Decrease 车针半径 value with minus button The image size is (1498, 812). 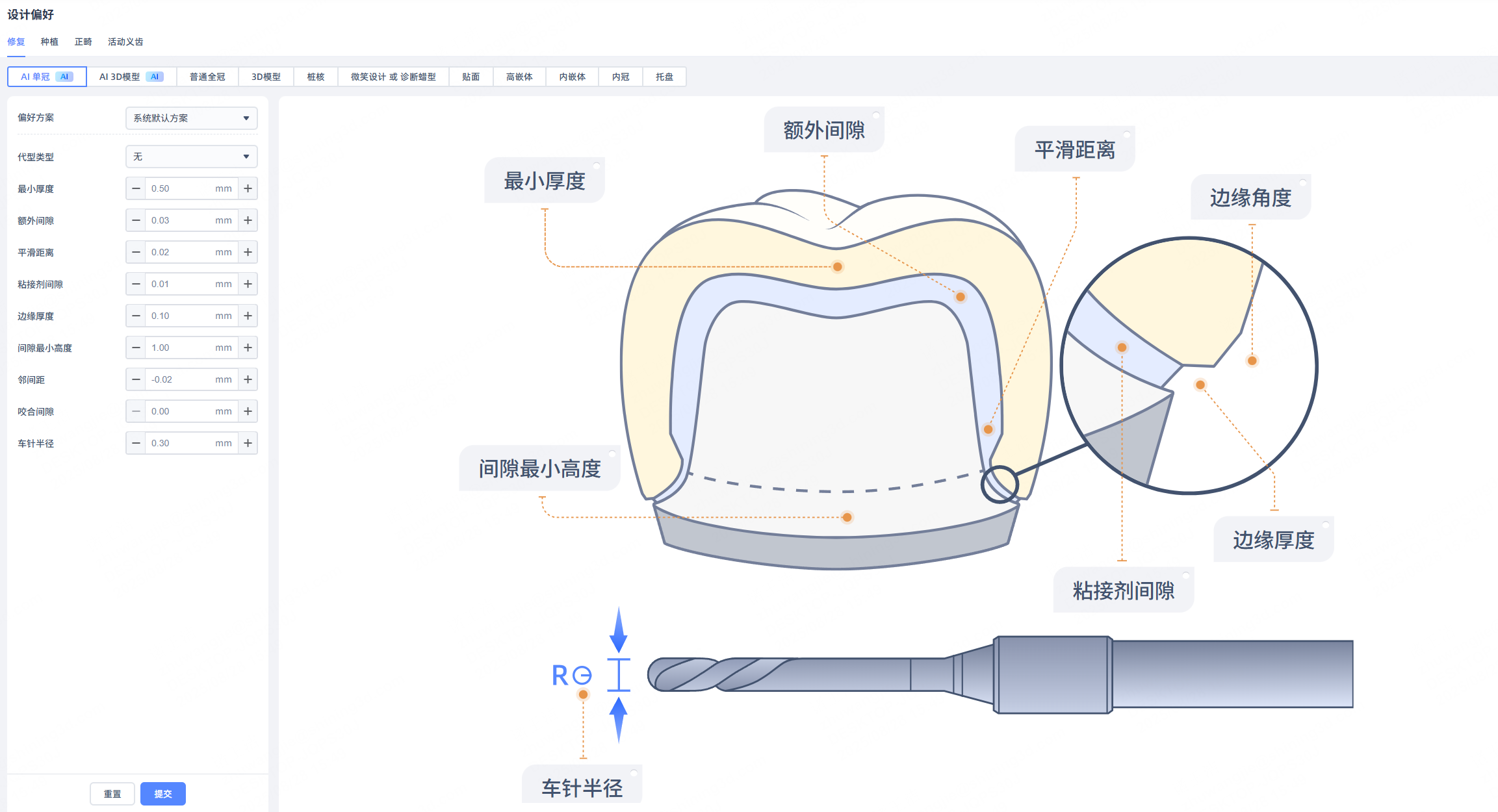(136, 443)
